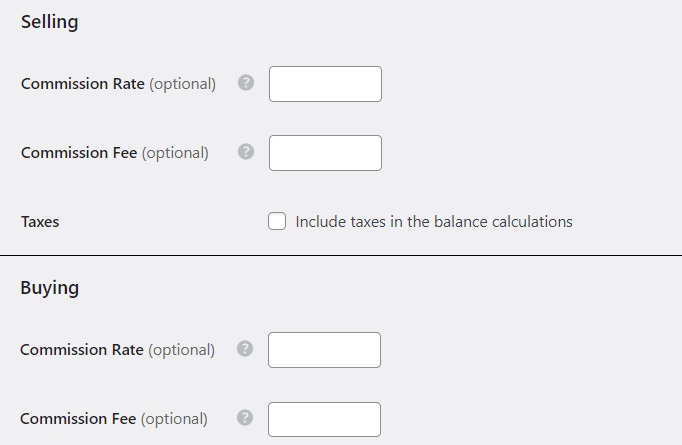
Task: Click into the Buying Commission Fee field
Action: click(x=324, y=419)
